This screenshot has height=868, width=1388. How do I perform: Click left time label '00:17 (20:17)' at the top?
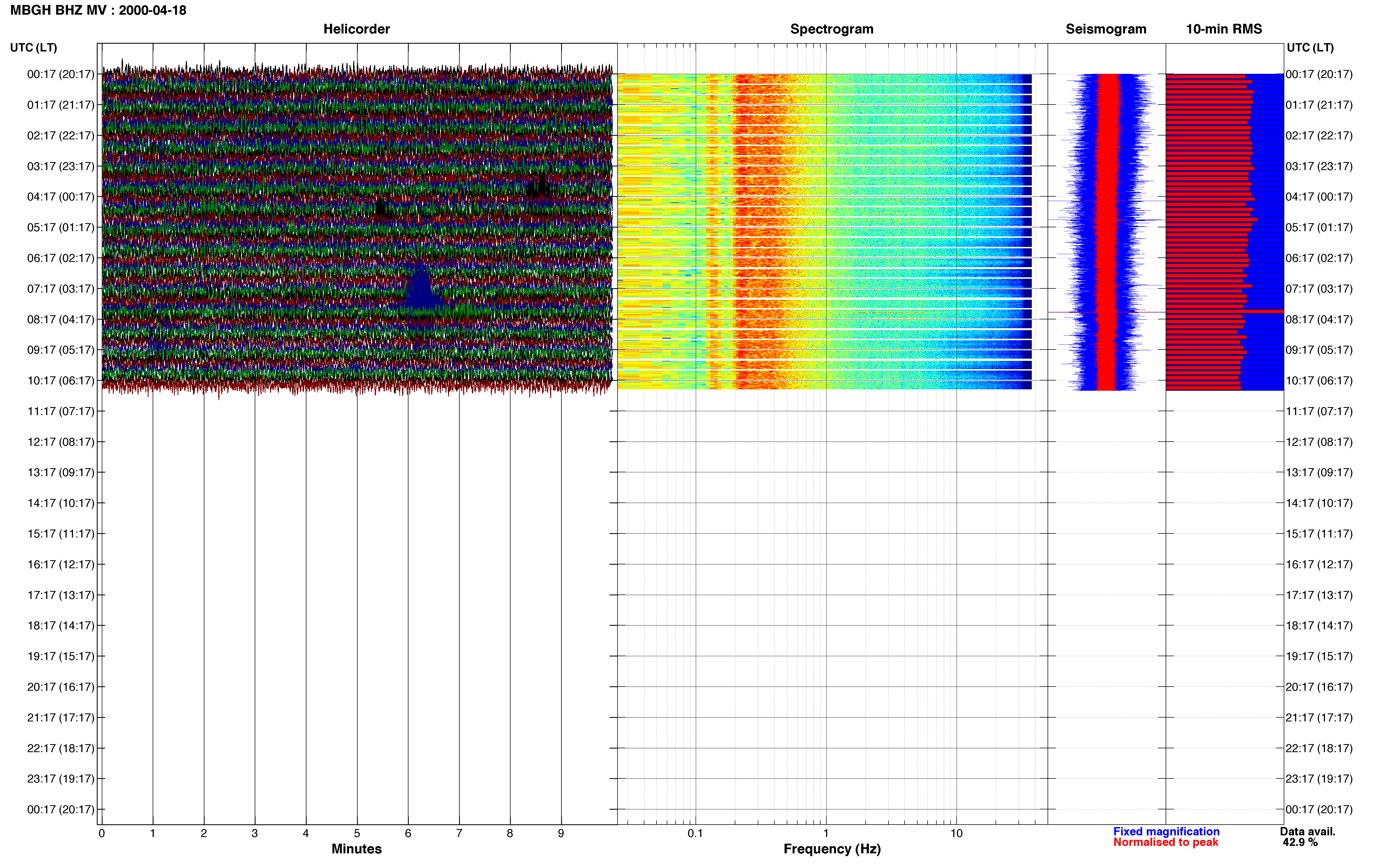point(61,74)
